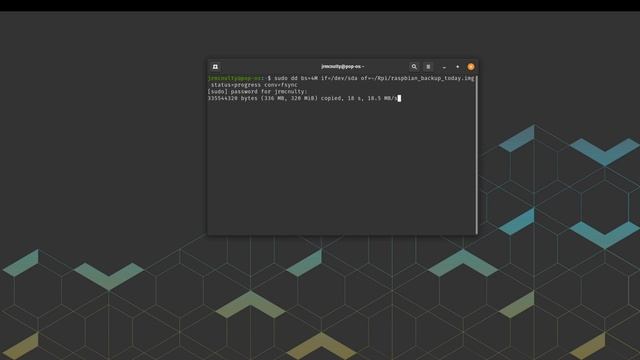Screen dimensions: 640x360
Task: Open a new terminal tab
Action: (215, 67)
